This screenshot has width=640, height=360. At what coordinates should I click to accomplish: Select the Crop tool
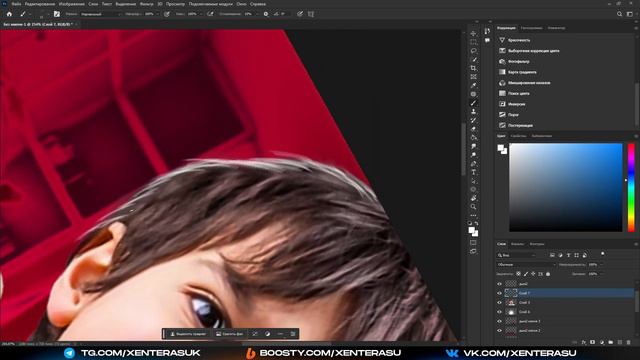473,68
